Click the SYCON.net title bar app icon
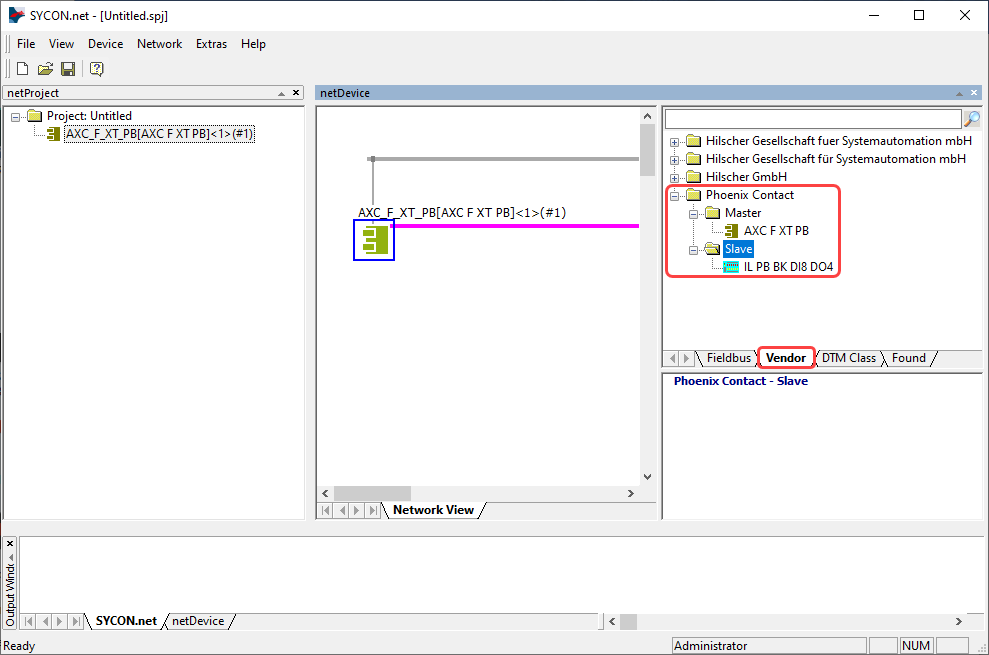989x655 pixels. (16, 15)
